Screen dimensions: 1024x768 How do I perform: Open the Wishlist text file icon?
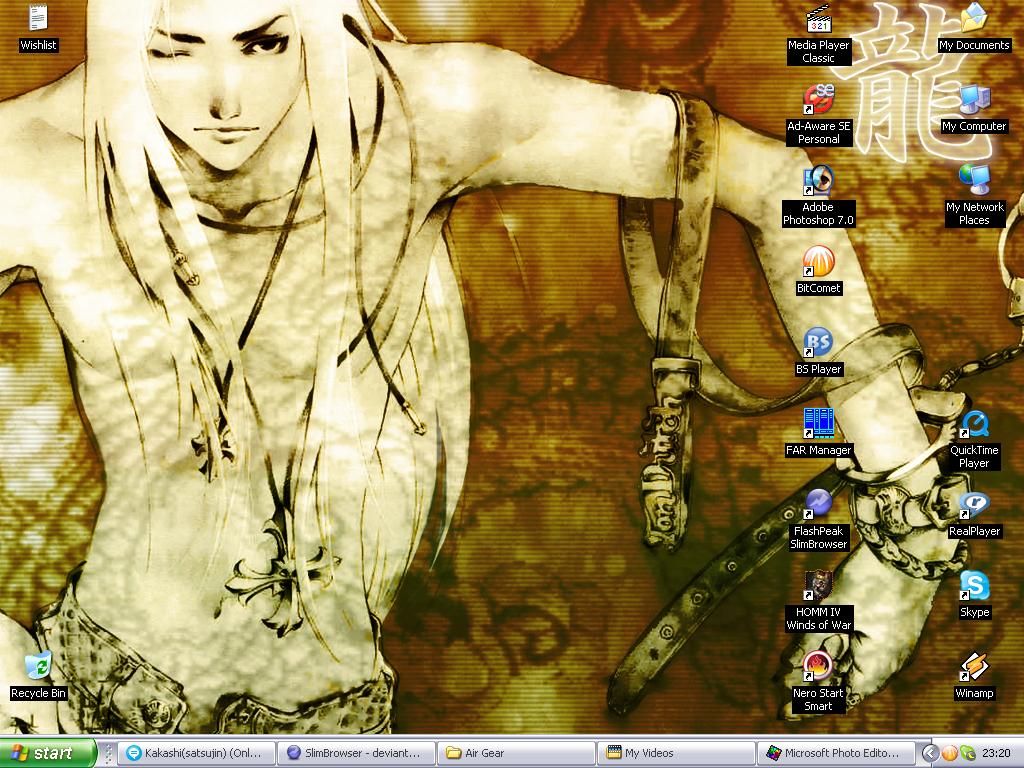(x=39, y=27)
